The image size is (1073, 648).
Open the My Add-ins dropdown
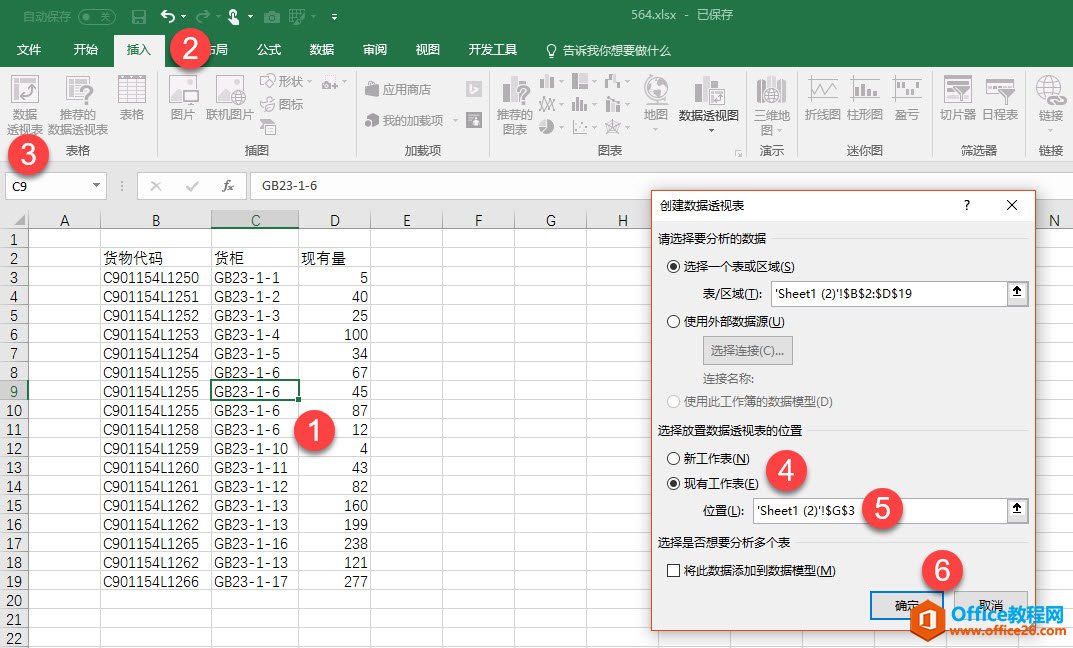pyautogui.click(x=455, y=120)
